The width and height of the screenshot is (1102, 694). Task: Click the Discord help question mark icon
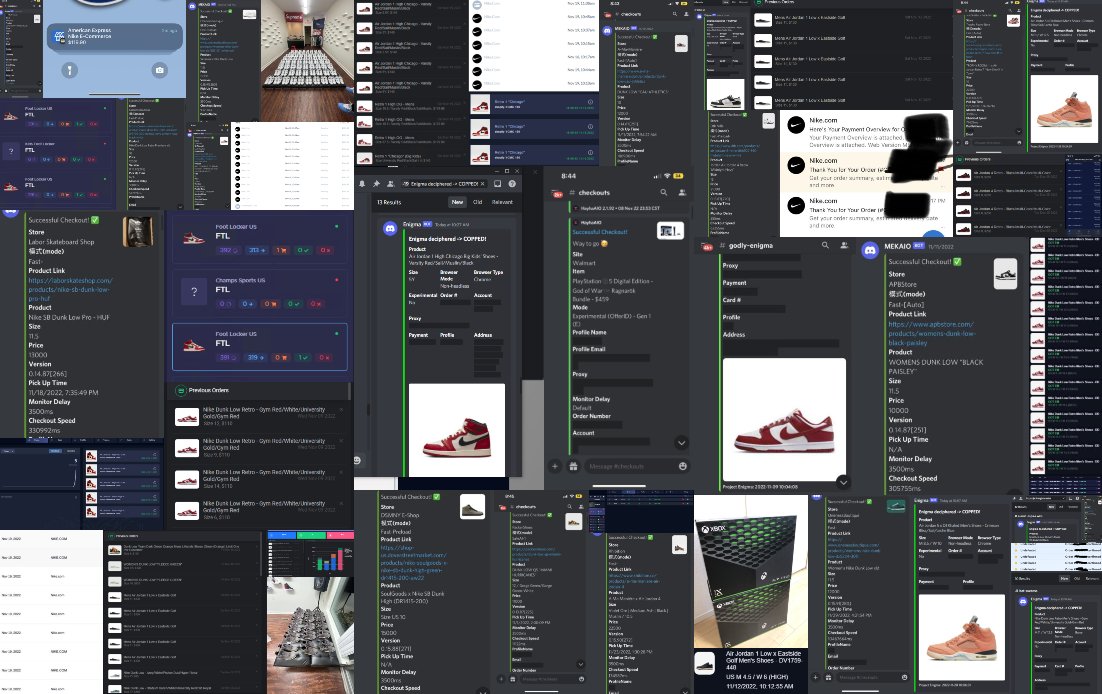[512, 184]
